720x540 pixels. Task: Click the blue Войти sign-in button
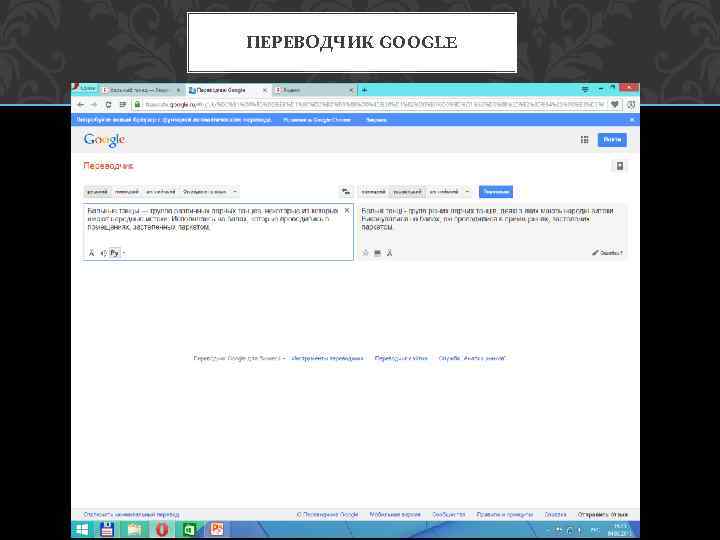[612, 140]
